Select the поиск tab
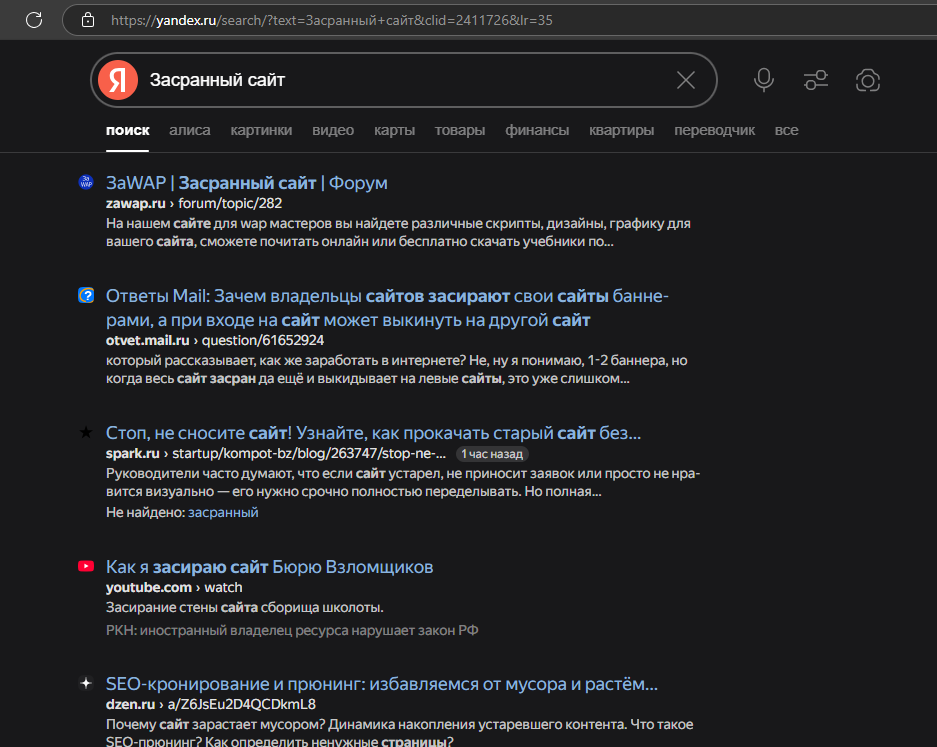 127,130
